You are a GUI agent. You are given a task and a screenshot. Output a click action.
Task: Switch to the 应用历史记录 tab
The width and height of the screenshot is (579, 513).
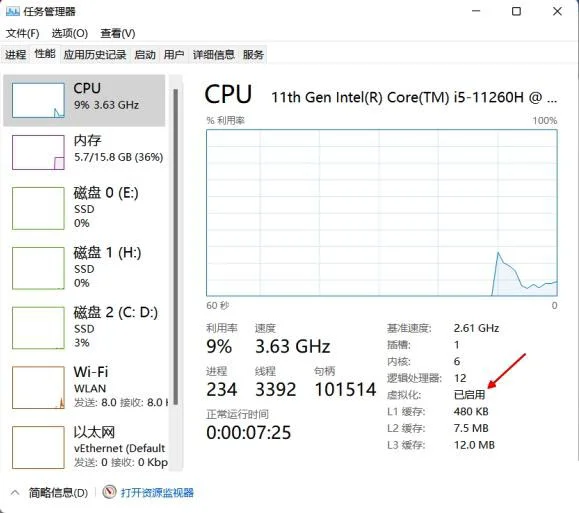[95, 55]
